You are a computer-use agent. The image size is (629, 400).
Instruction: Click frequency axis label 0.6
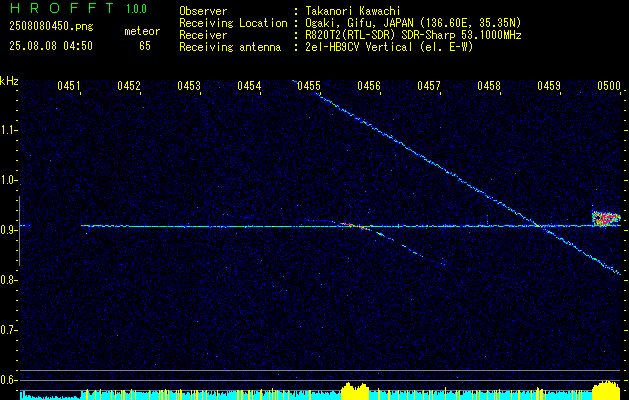[x=8, y=380]
